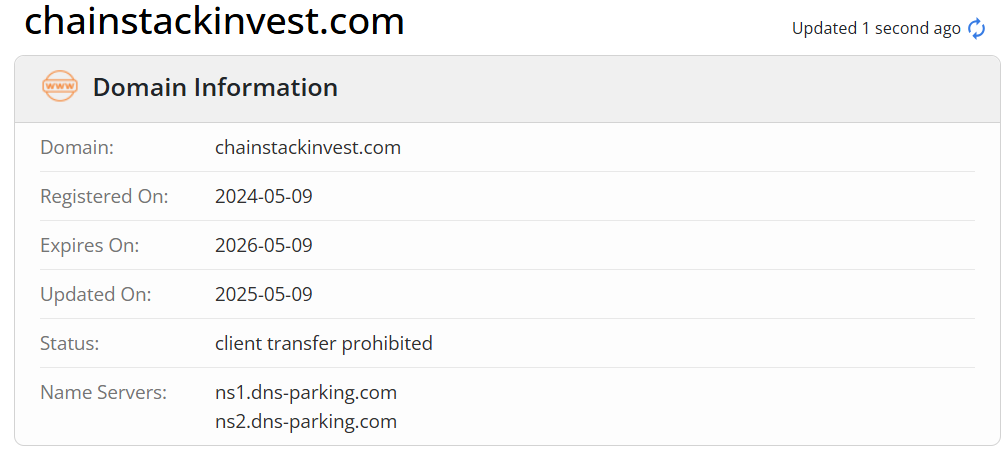Image resolution: width=1006 pixels, height=455 pixels.
Task: Click empty area in Domain Information header bar
Action: click(x=650, y=88)
